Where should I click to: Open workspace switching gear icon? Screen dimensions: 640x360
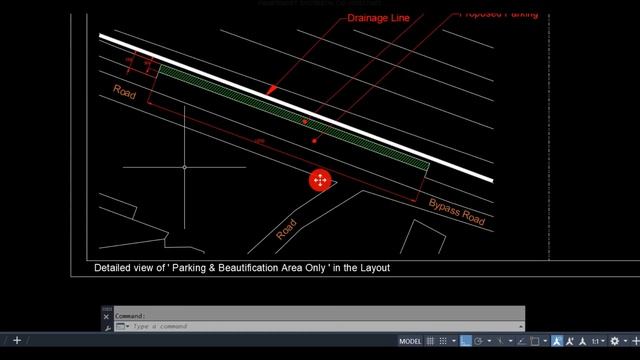615,341
